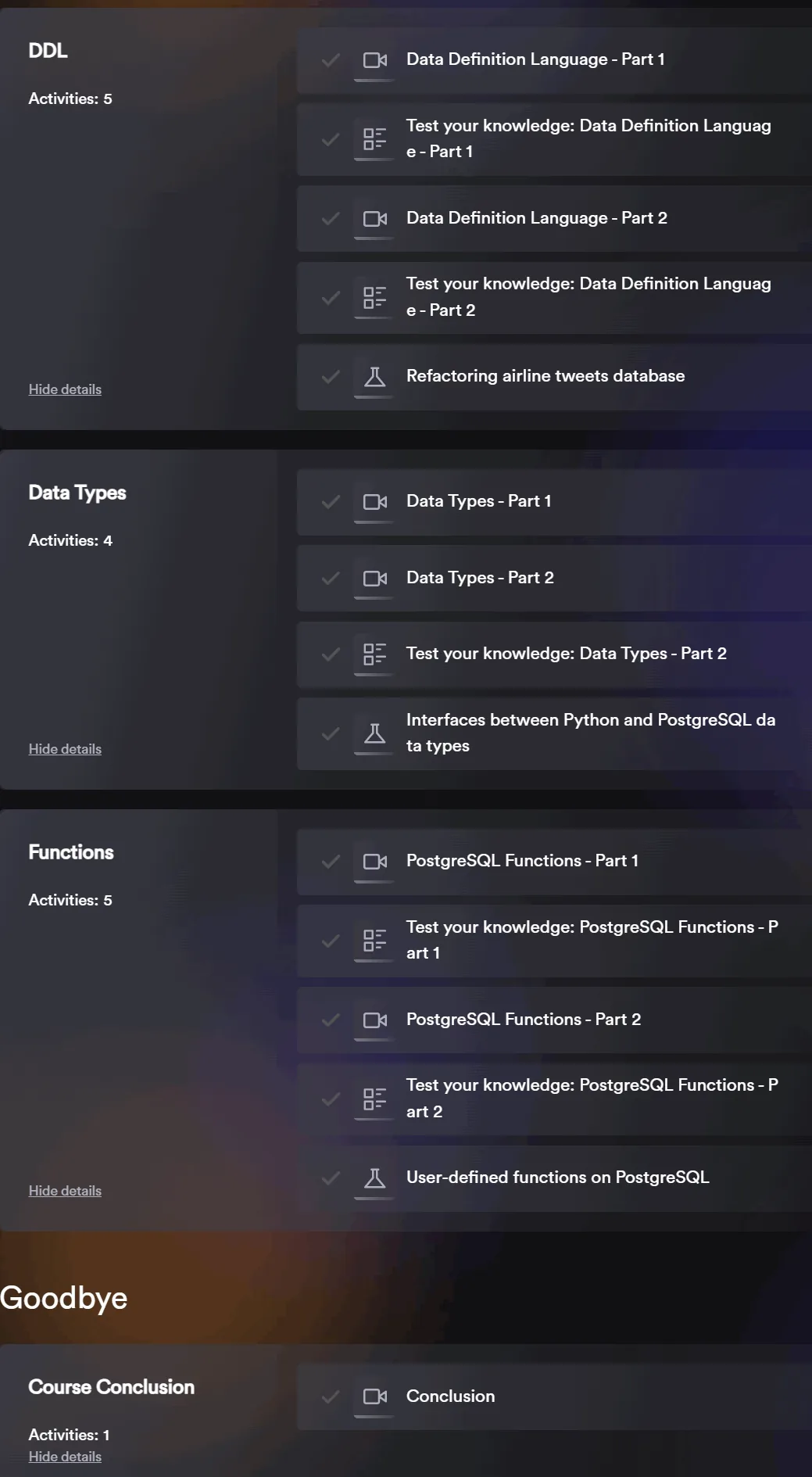Click the DDL module title

[x=48, y=51]
